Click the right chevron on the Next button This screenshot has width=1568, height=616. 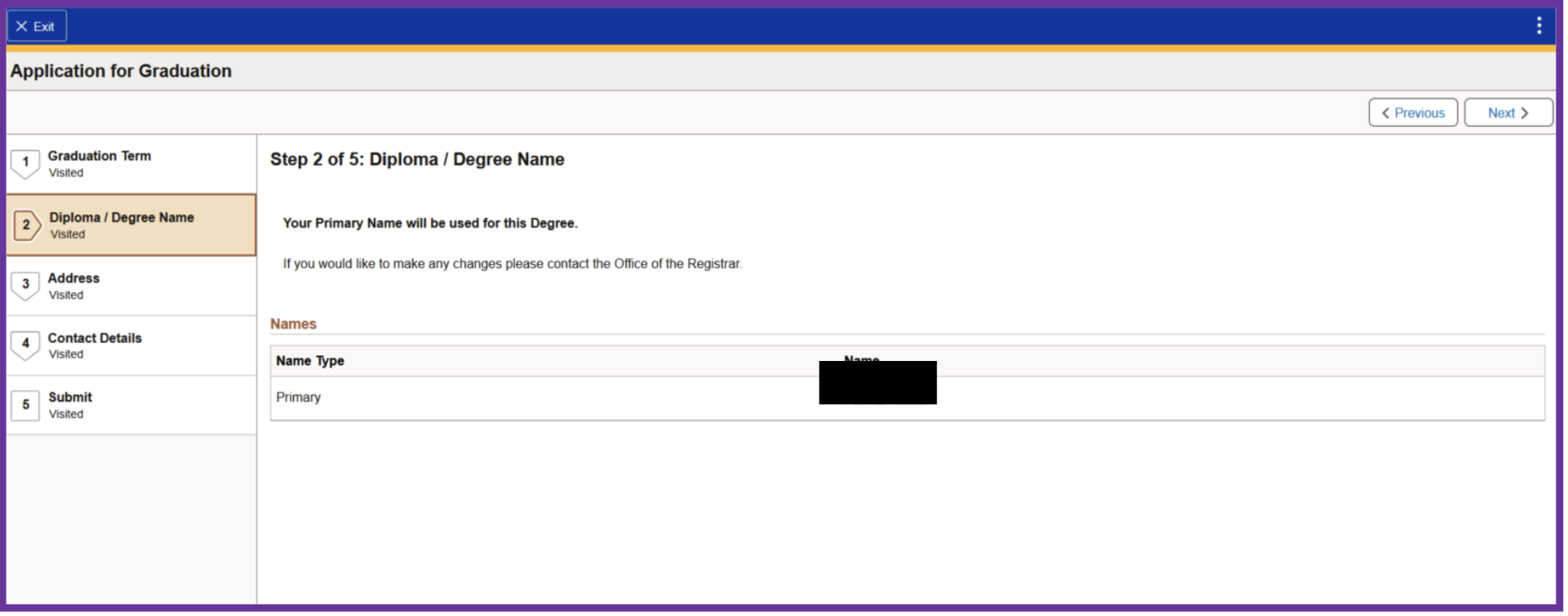(1524, 113)
